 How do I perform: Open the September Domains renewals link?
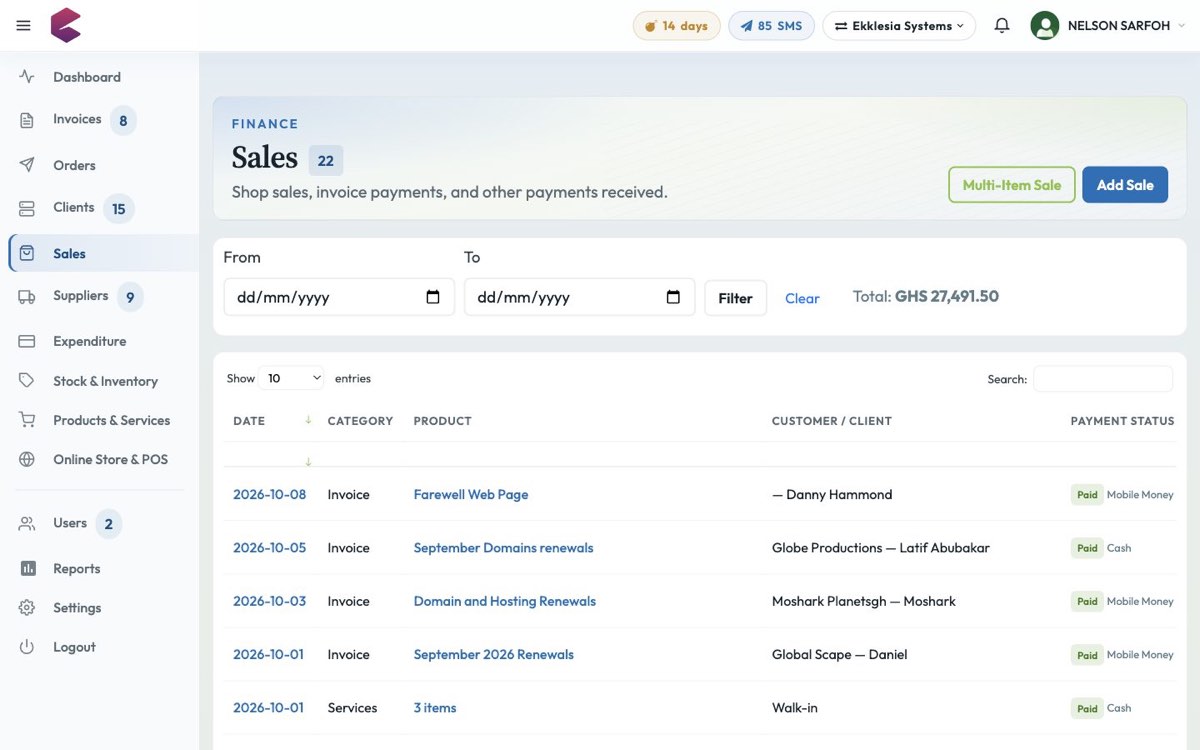(x=504, y=548)
